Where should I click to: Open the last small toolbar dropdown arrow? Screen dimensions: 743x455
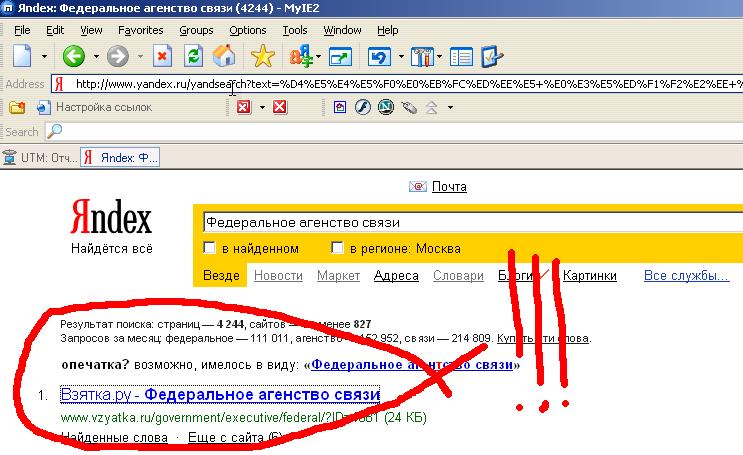click(450, 108)
